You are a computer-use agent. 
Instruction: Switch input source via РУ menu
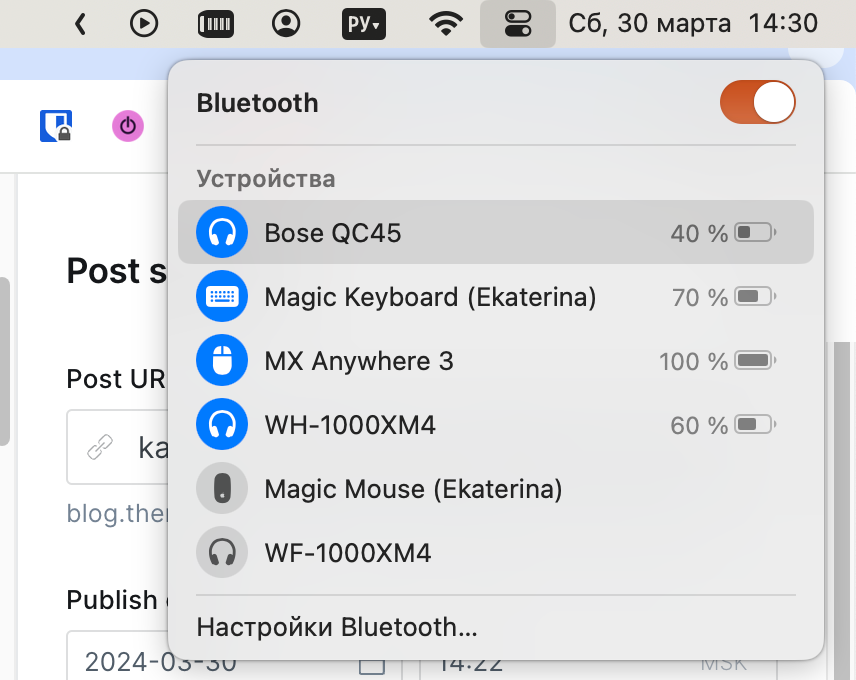pos(364,24)
